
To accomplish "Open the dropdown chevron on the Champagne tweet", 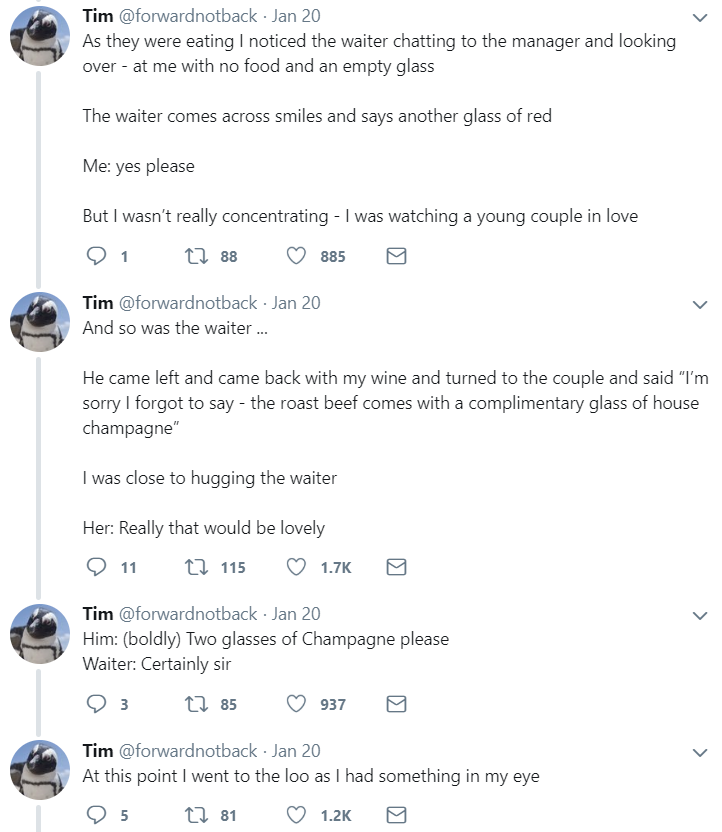I will 700,616.
